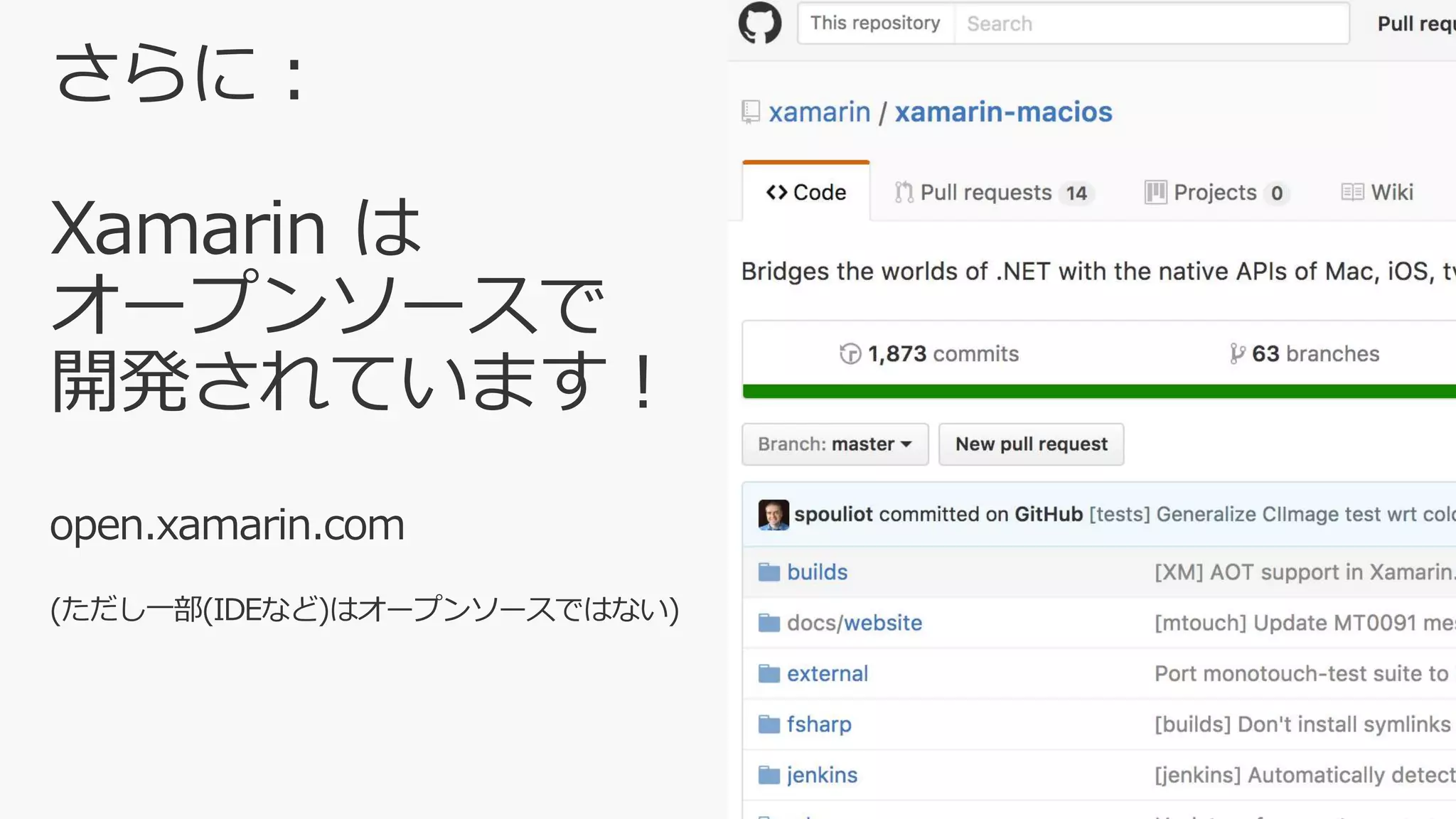Switch to the Pull requests tab
The height and width of the screenshot is (819, 1456).
click(993, 193)
